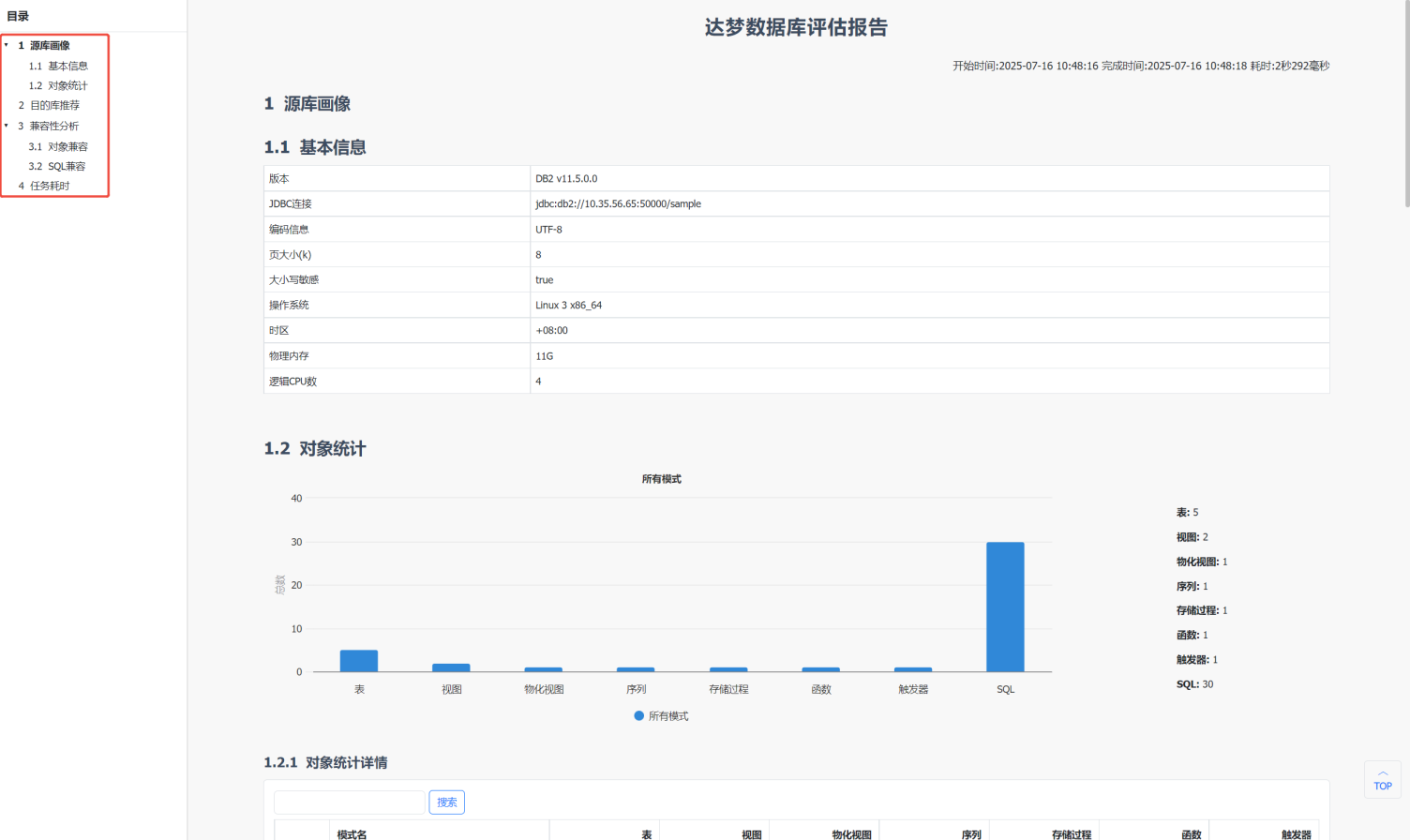
Task: Go to 1.2 对象统计 in the contents
Action: pos(58,85)
